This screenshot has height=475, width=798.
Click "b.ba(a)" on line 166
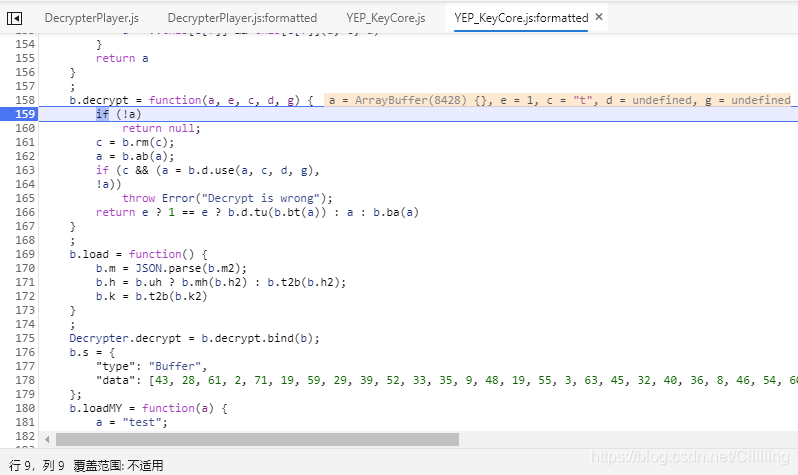[396, 212]
